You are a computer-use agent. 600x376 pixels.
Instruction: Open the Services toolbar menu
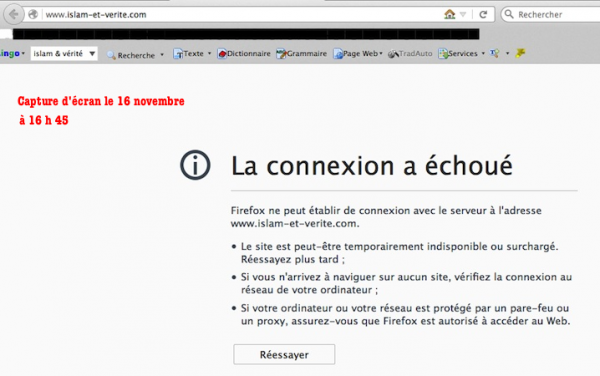tap(461, 54)
